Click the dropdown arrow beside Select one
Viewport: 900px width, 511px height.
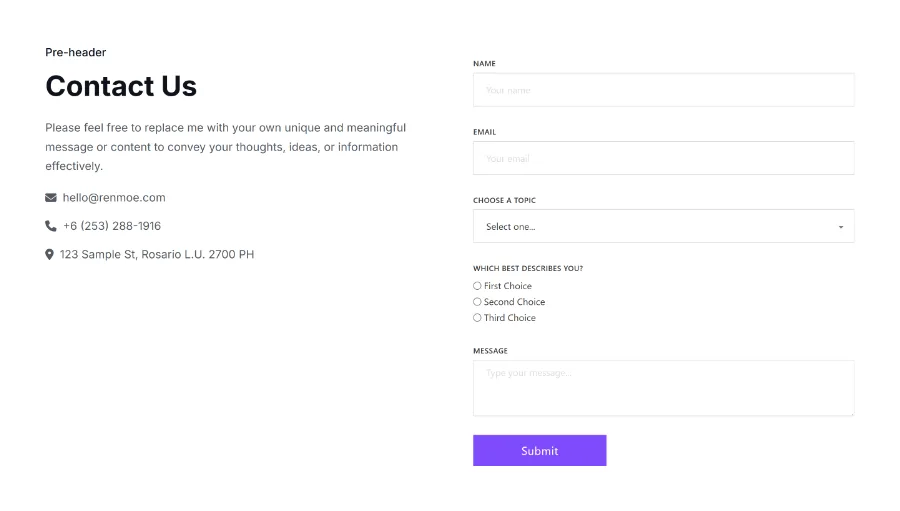point(840,227)
